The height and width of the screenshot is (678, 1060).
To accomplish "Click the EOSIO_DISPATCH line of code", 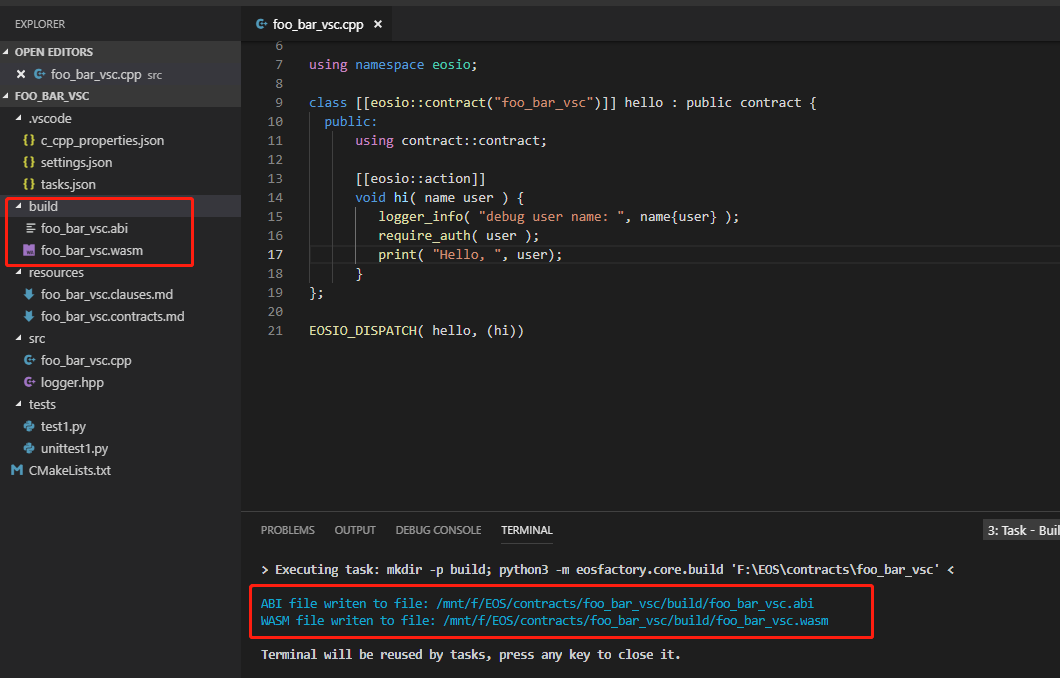I will tap(416, 331).
